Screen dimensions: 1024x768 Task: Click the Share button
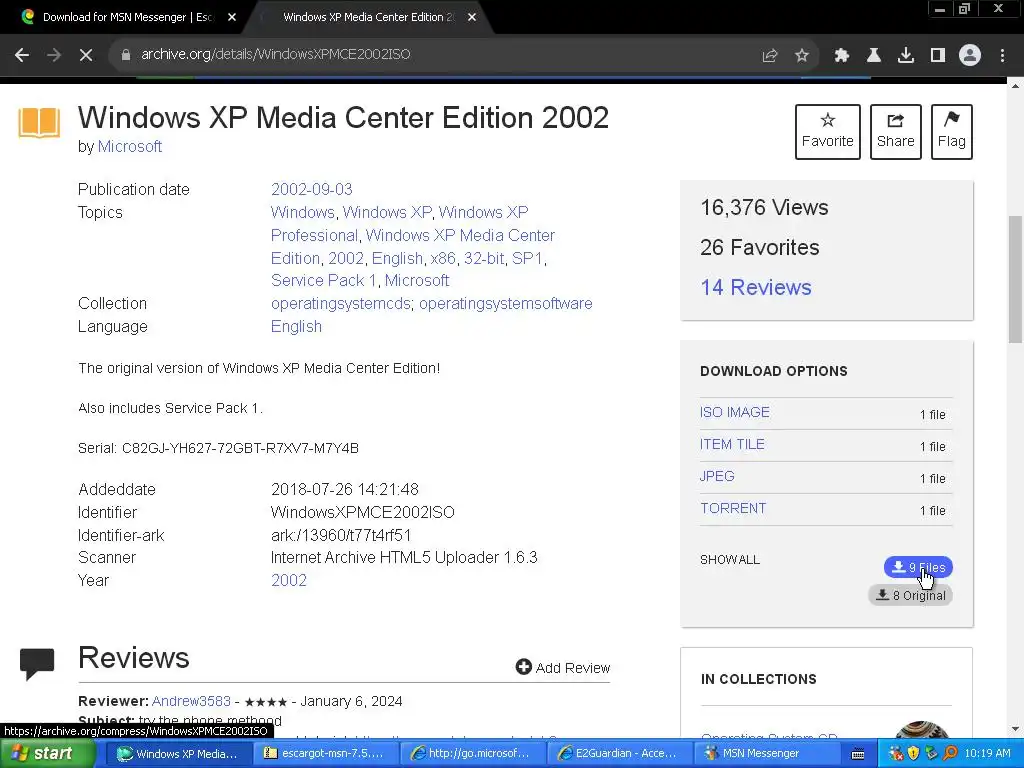tap(895, 132)
